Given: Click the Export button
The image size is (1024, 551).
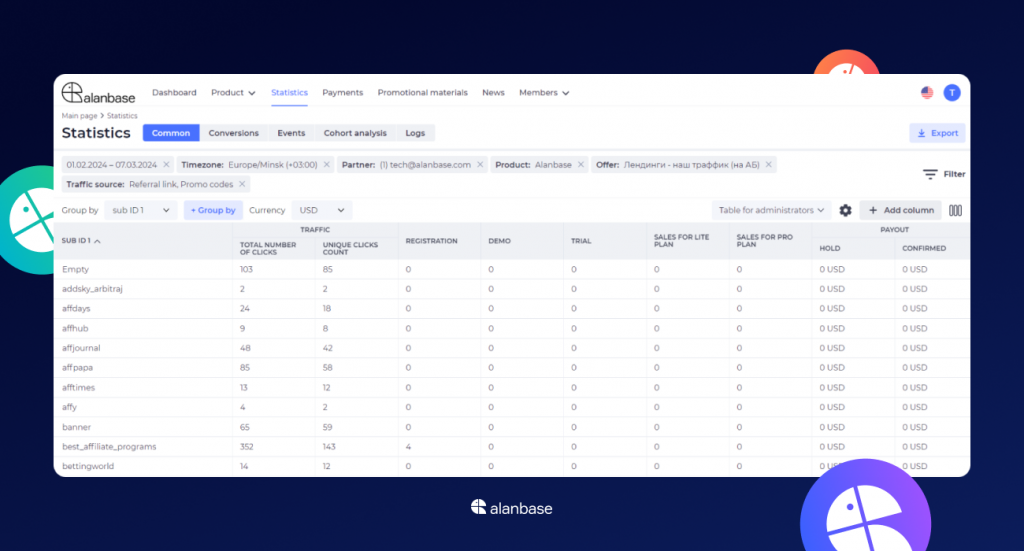Looking at the screenshot, I should (937, 133).
